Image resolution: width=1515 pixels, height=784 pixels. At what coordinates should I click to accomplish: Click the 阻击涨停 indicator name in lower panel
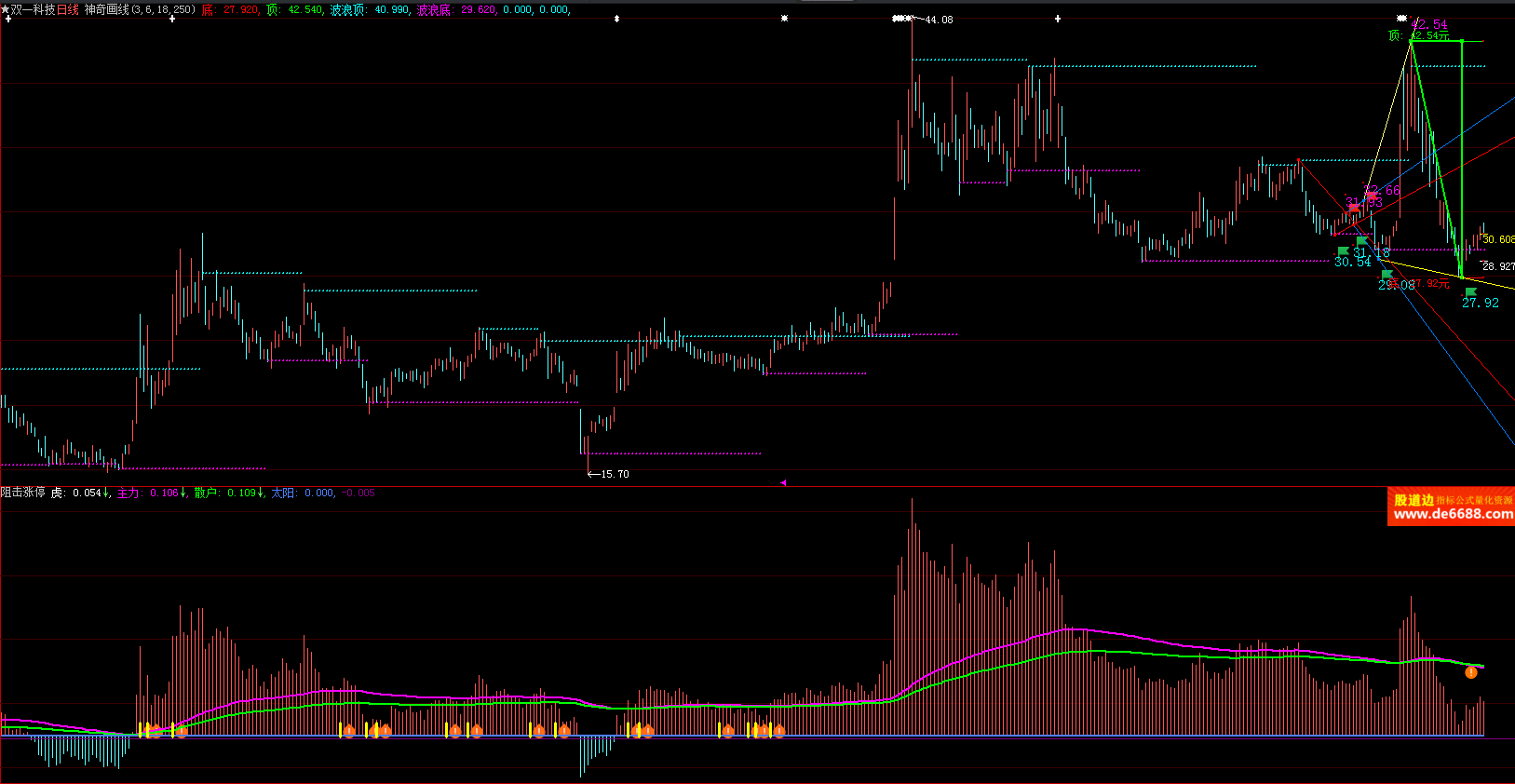pyautogui.click(x=23, y=493)
